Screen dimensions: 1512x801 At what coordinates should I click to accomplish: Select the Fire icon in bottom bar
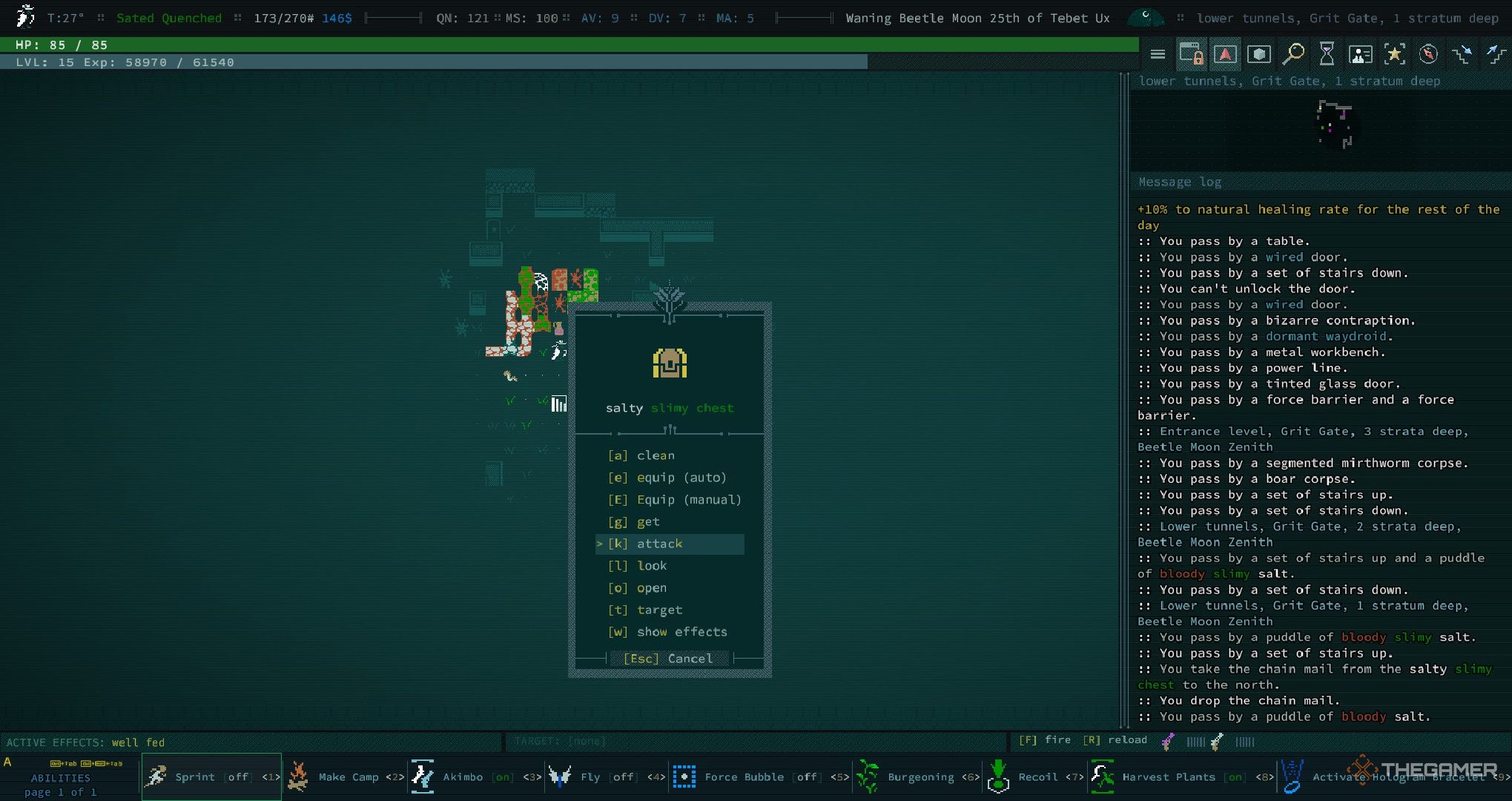coord(1168,741)
